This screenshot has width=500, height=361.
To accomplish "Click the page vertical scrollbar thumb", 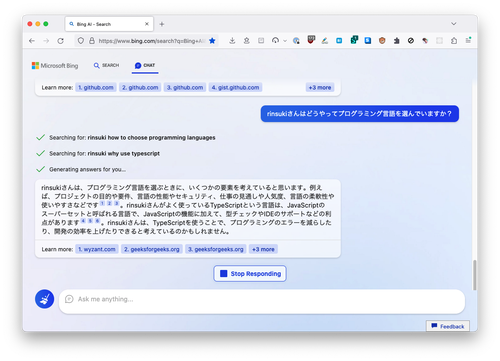I will point(474,275).
